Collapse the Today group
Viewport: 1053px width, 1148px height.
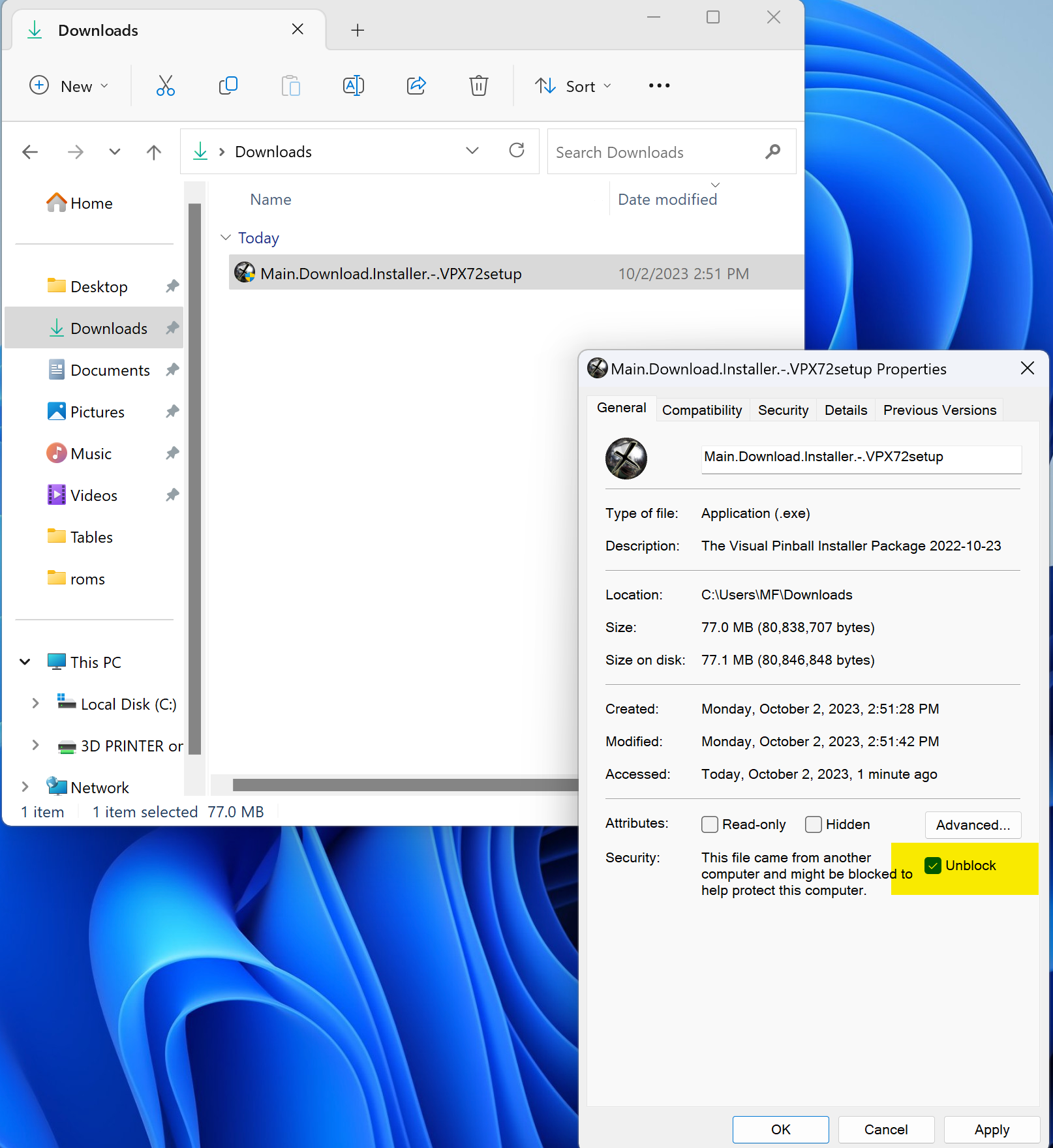226,238
